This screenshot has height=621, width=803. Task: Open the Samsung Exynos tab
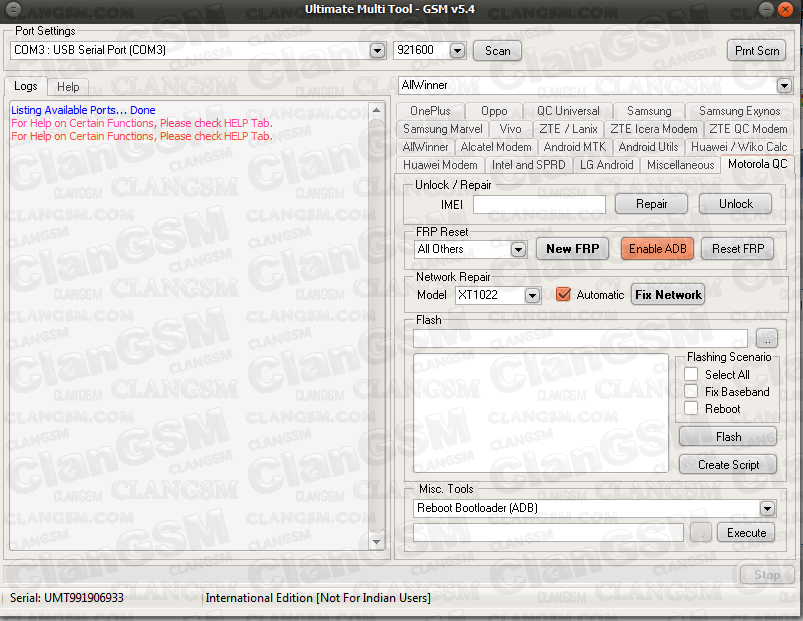(739, 111)
